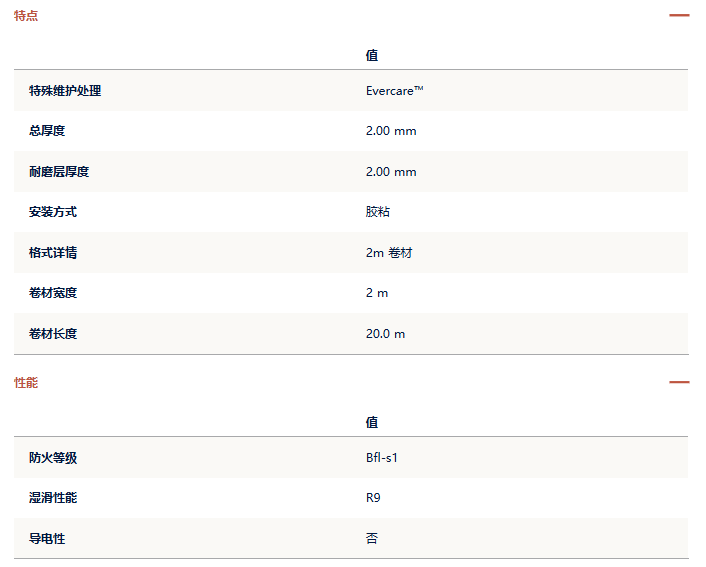Click the 防火等级 row label
This screenshot has height=567, width=706.
pyautogui.click(x=53, y=458)
